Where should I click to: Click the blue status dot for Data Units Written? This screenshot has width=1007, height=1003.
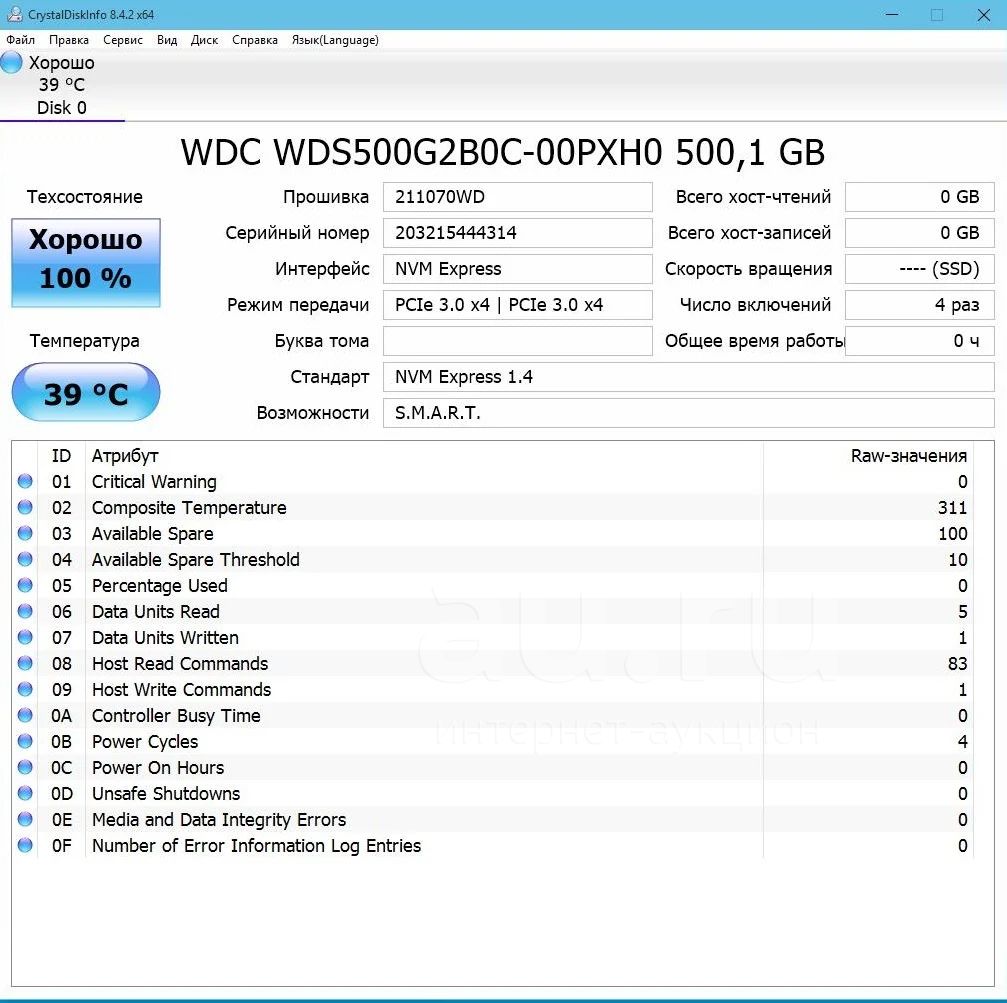tap(25, 637)
